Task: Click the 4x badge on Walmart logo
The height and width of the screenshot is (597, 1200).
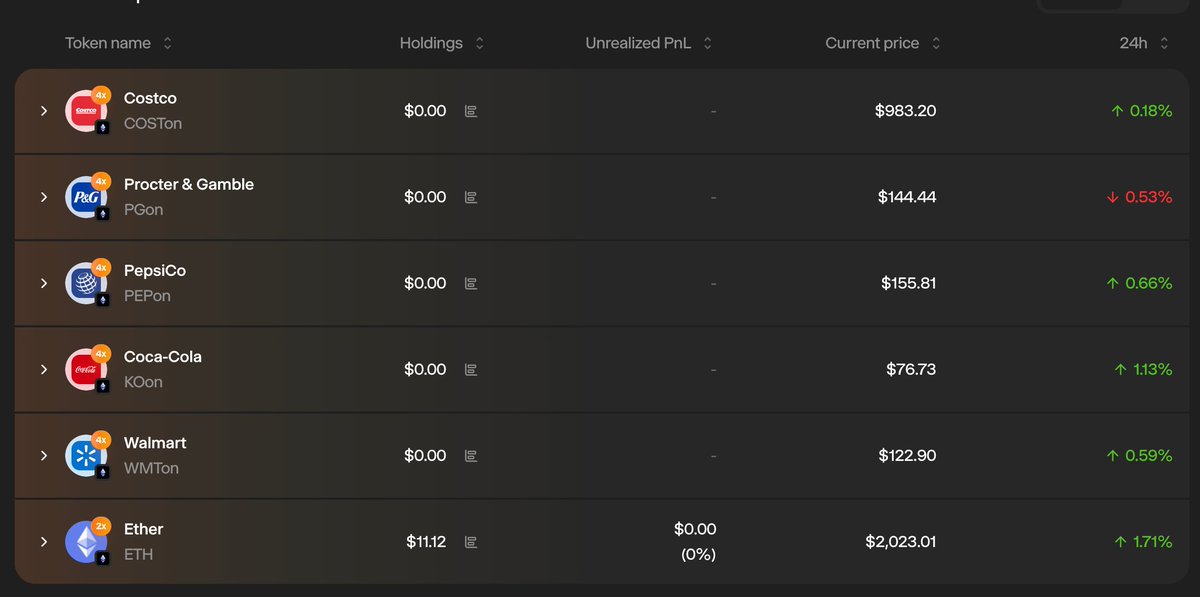Action: coord(101,439)
